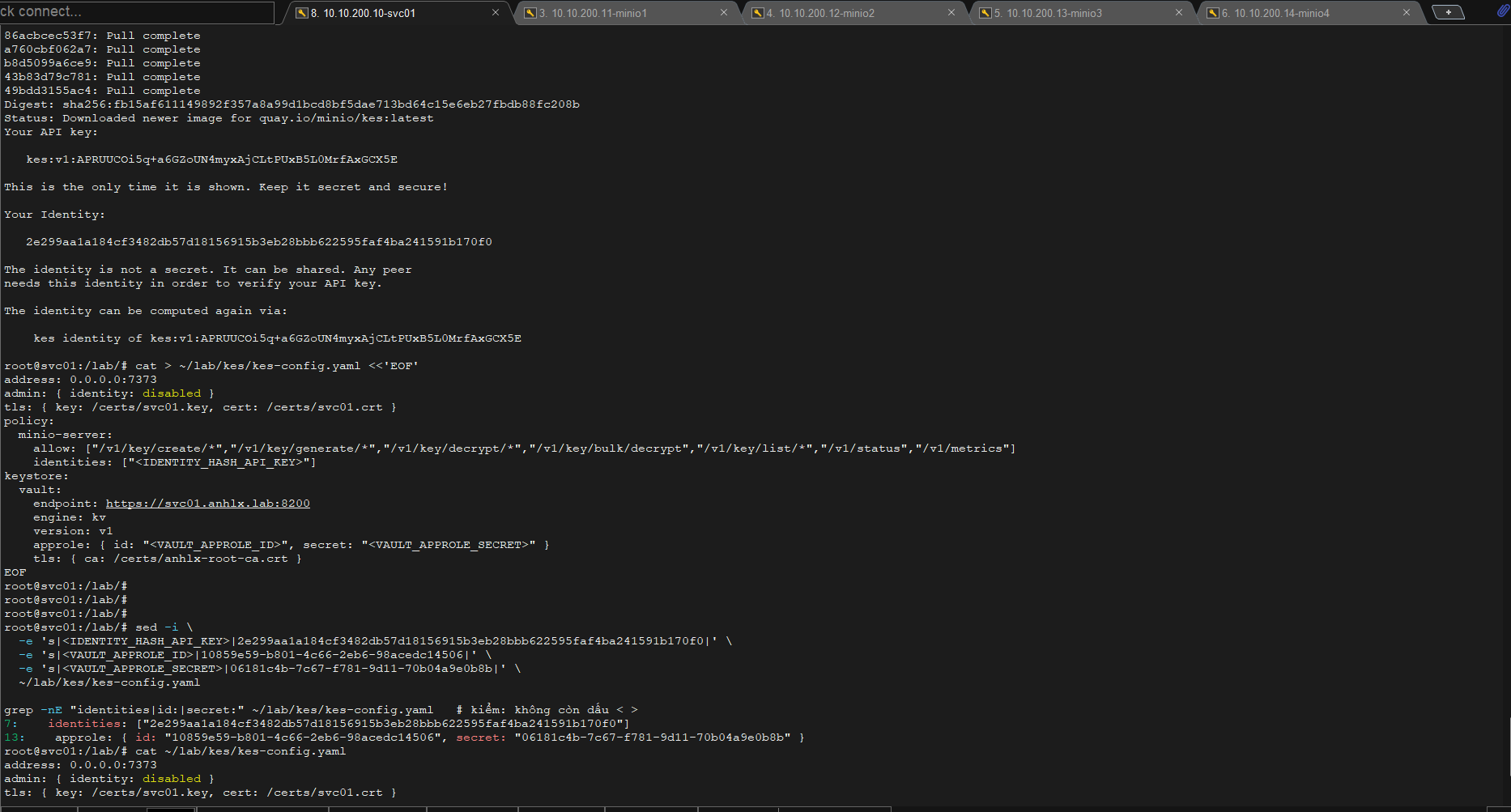Image resolution: width=1511 pixels, height=812 pixels.
Task: Click the 'allow:' policy paths line
Action: click(524, 449)
